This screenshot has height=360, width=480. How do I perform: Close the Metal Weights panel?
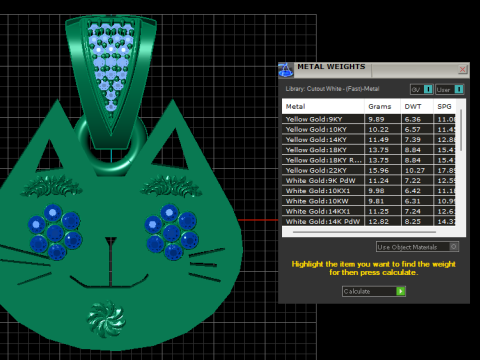point(462,69)
